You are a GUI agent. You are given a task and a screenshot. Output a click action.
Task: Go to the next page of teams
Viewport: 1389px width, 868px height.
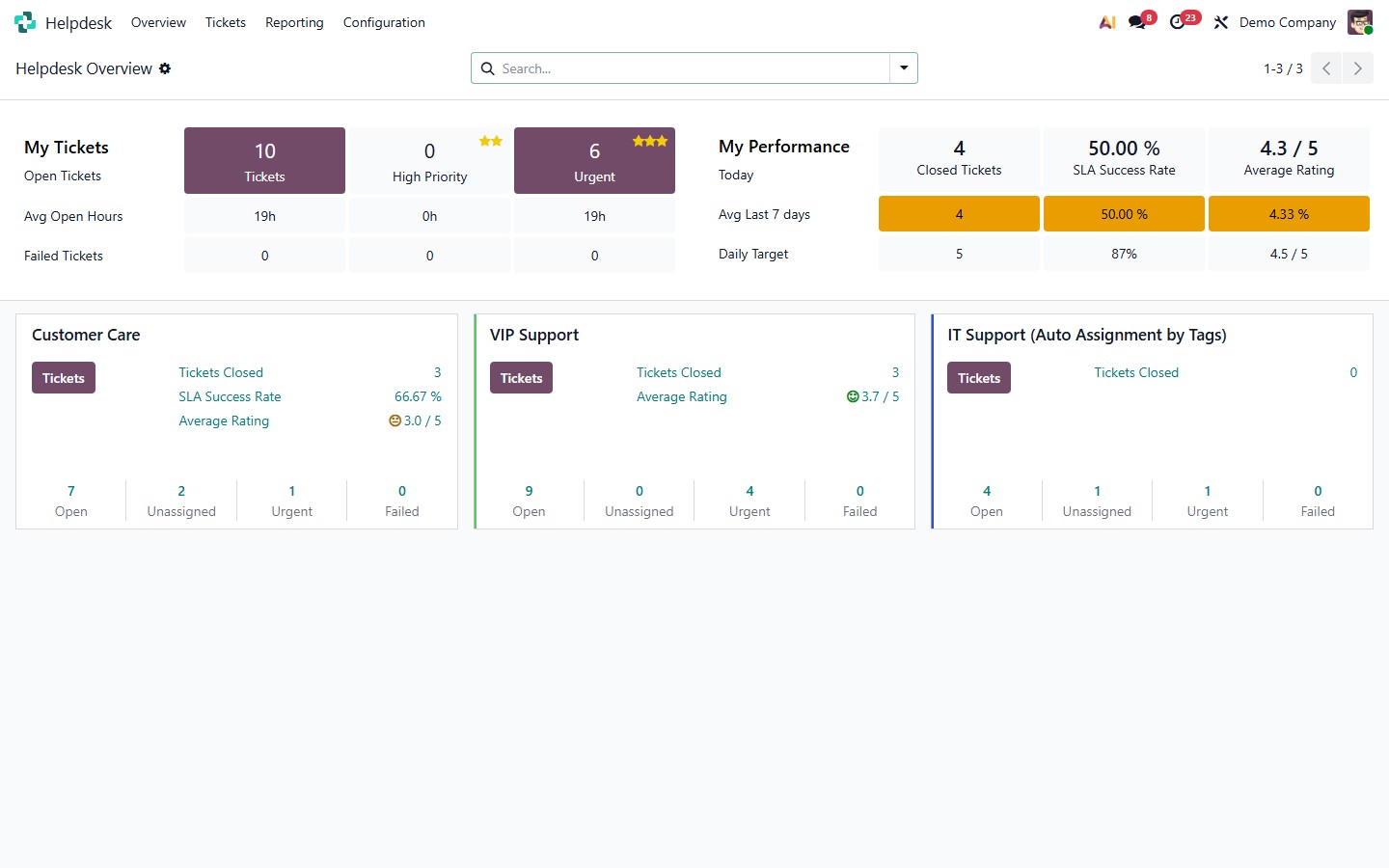coord(1357,68)
